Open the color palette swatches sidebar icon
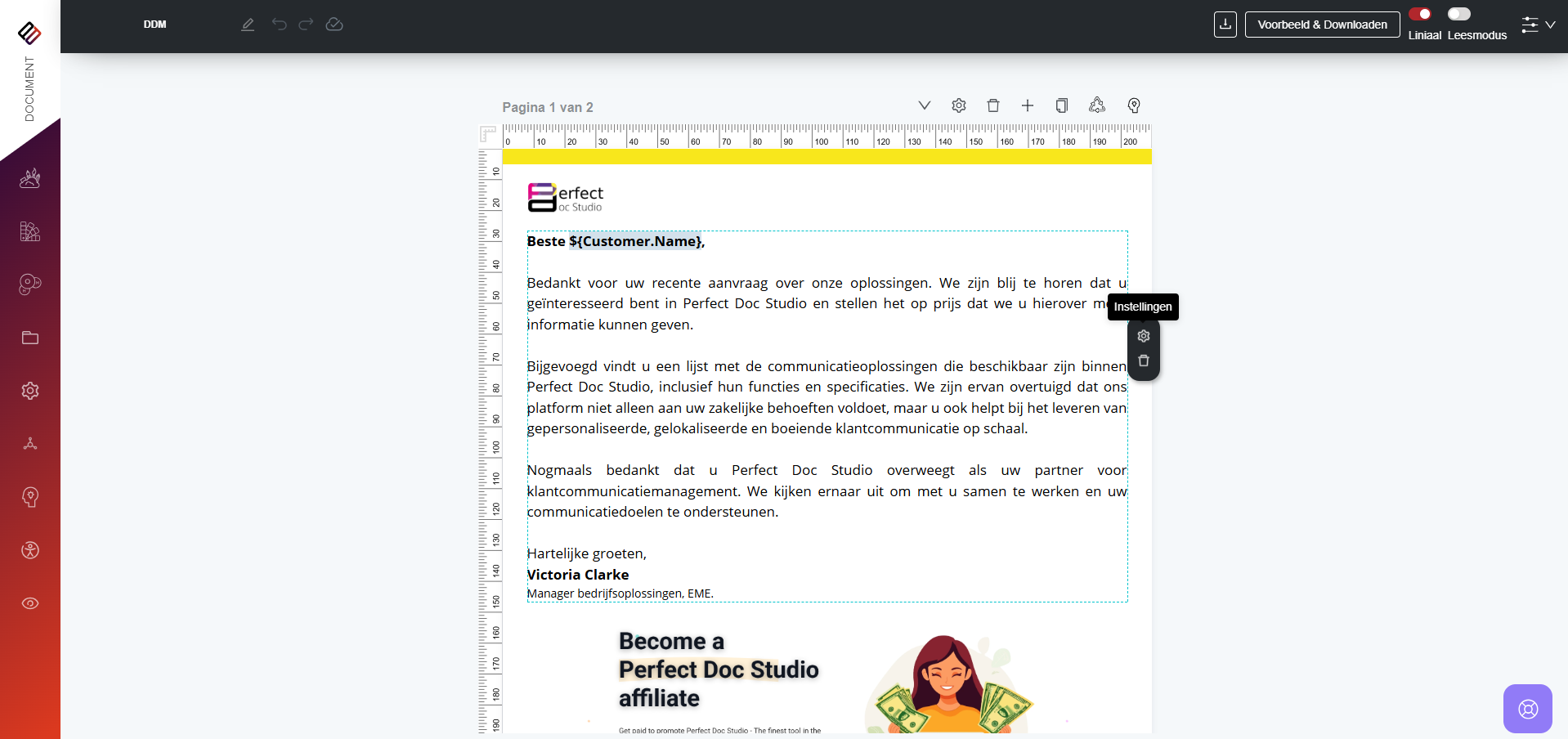The width and height of the screenshot is (1568, 739). click(x=30, y=231)
